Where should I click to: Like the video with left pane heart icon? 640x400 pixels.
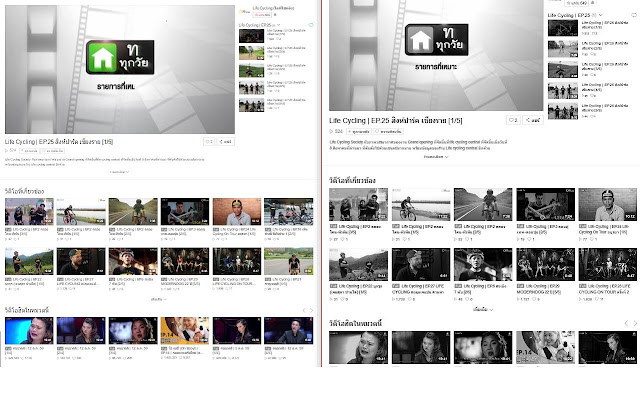point(208,141)
